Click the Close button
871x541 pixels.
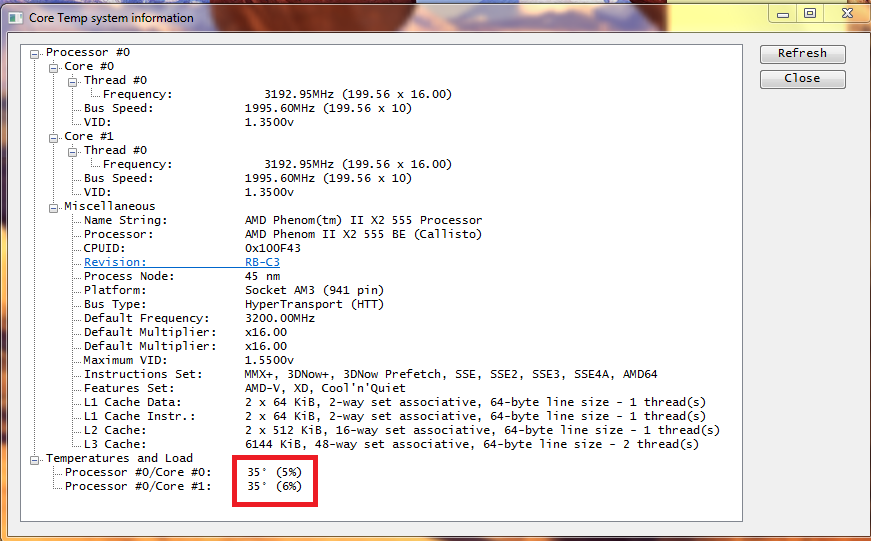tap(803, 79)
